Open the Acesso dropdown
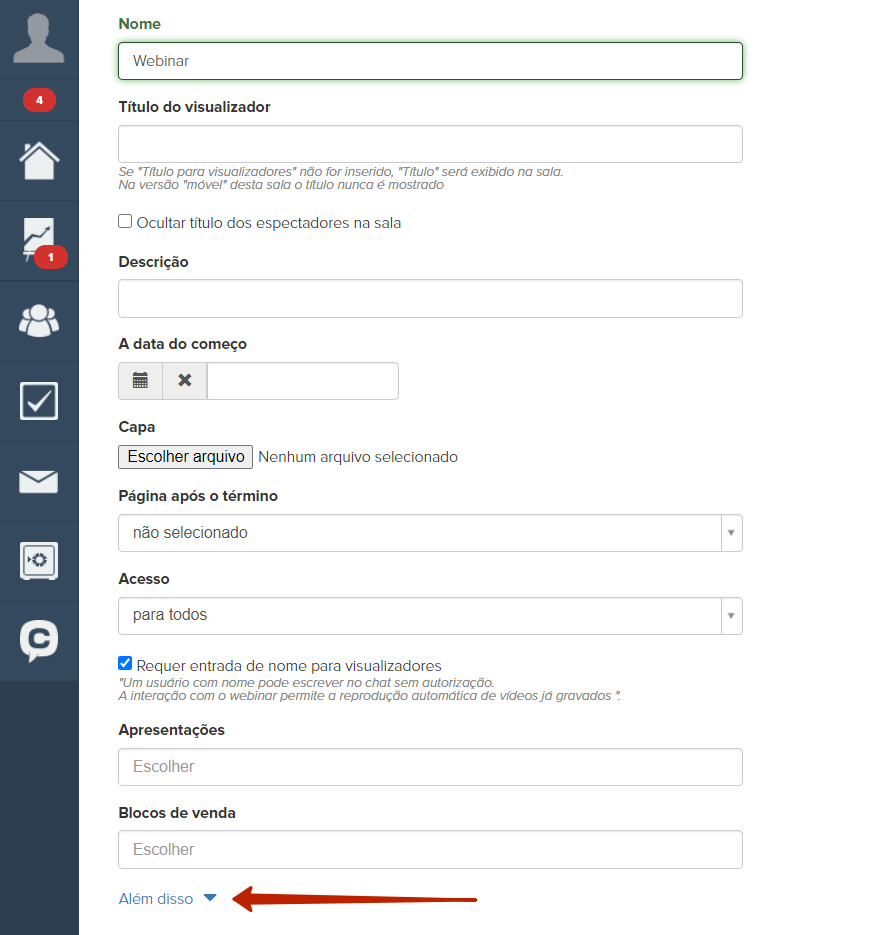 (x=430, y=615)
